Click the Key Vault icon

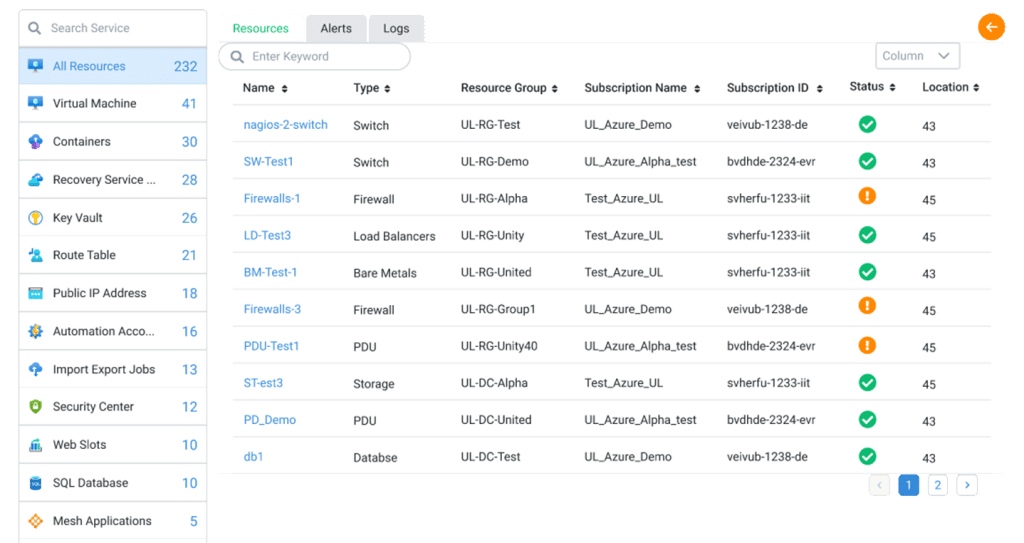click(35, 218)
